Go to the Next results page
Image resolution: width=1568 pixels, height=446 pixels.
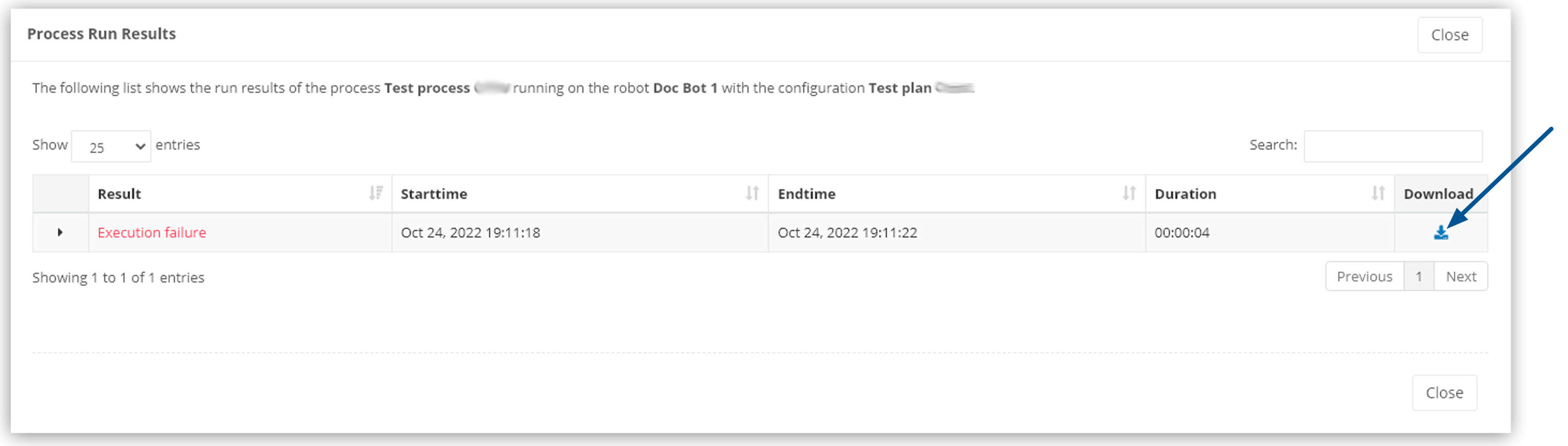(1461, 276)
